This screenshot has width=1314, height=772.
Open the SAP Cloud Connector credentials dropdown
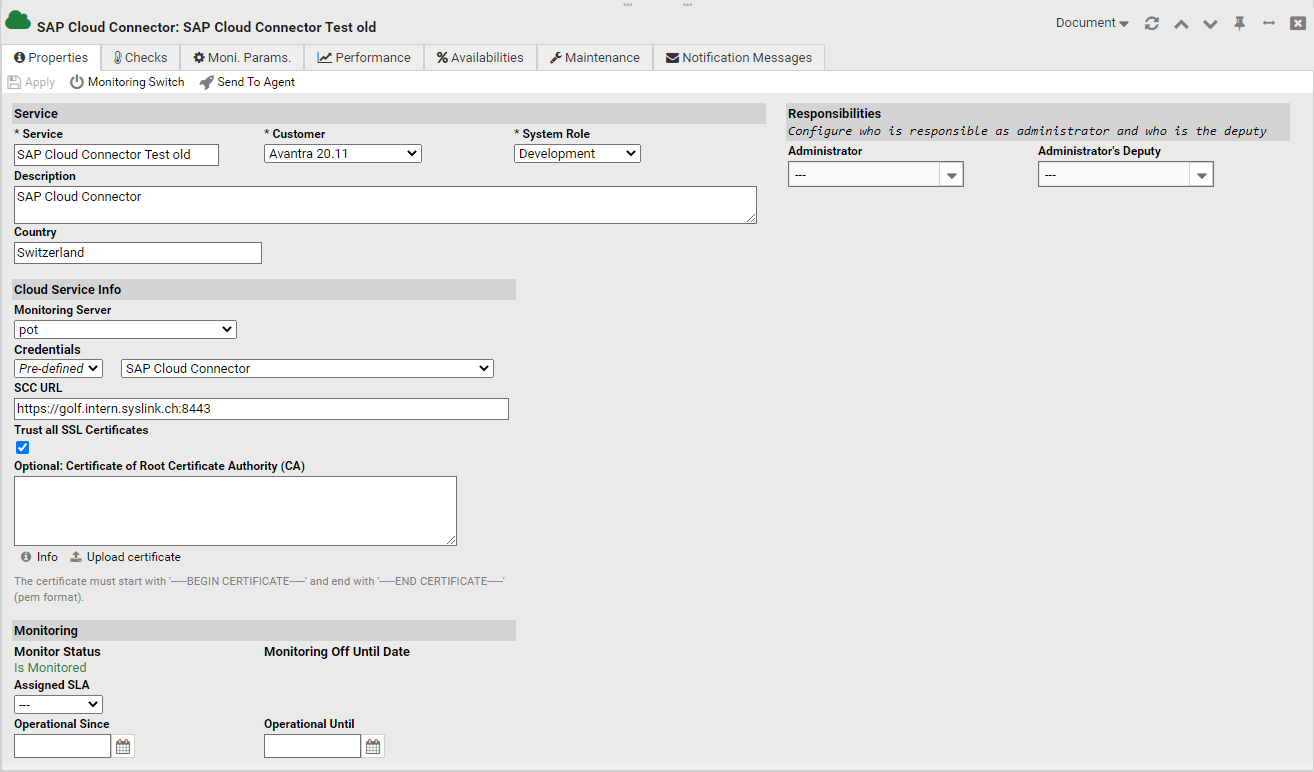[307, 369]
